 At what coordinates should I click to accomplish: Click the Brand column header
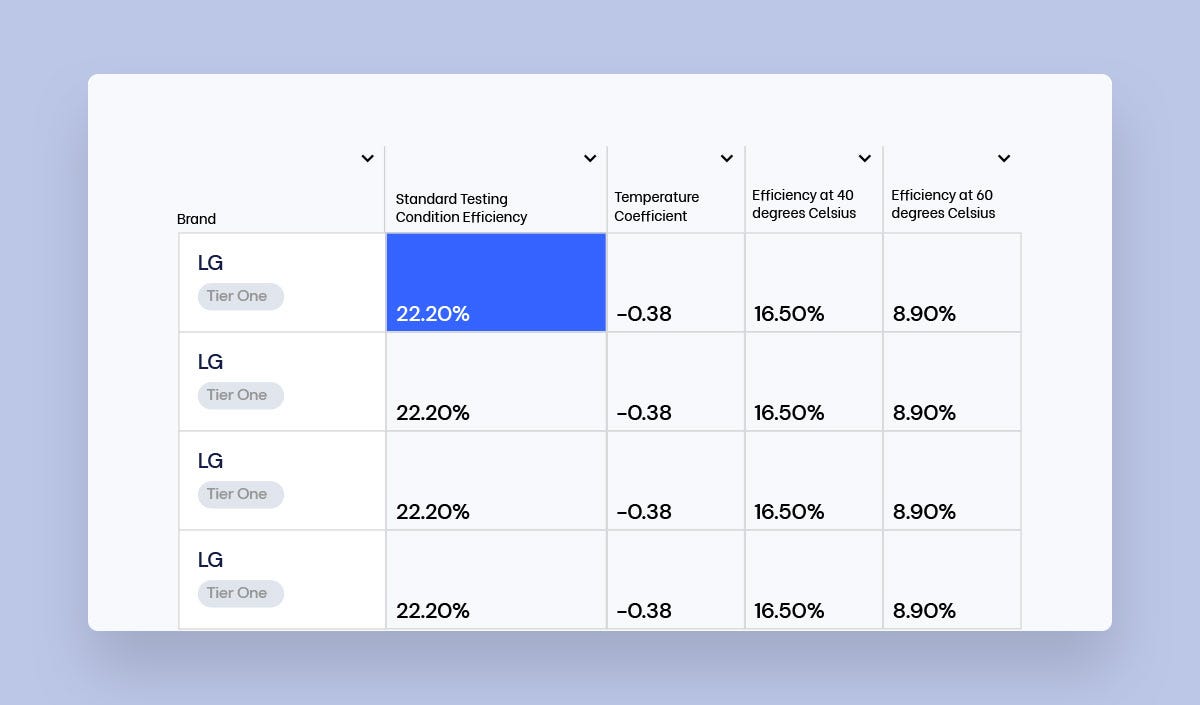point(196,219)
